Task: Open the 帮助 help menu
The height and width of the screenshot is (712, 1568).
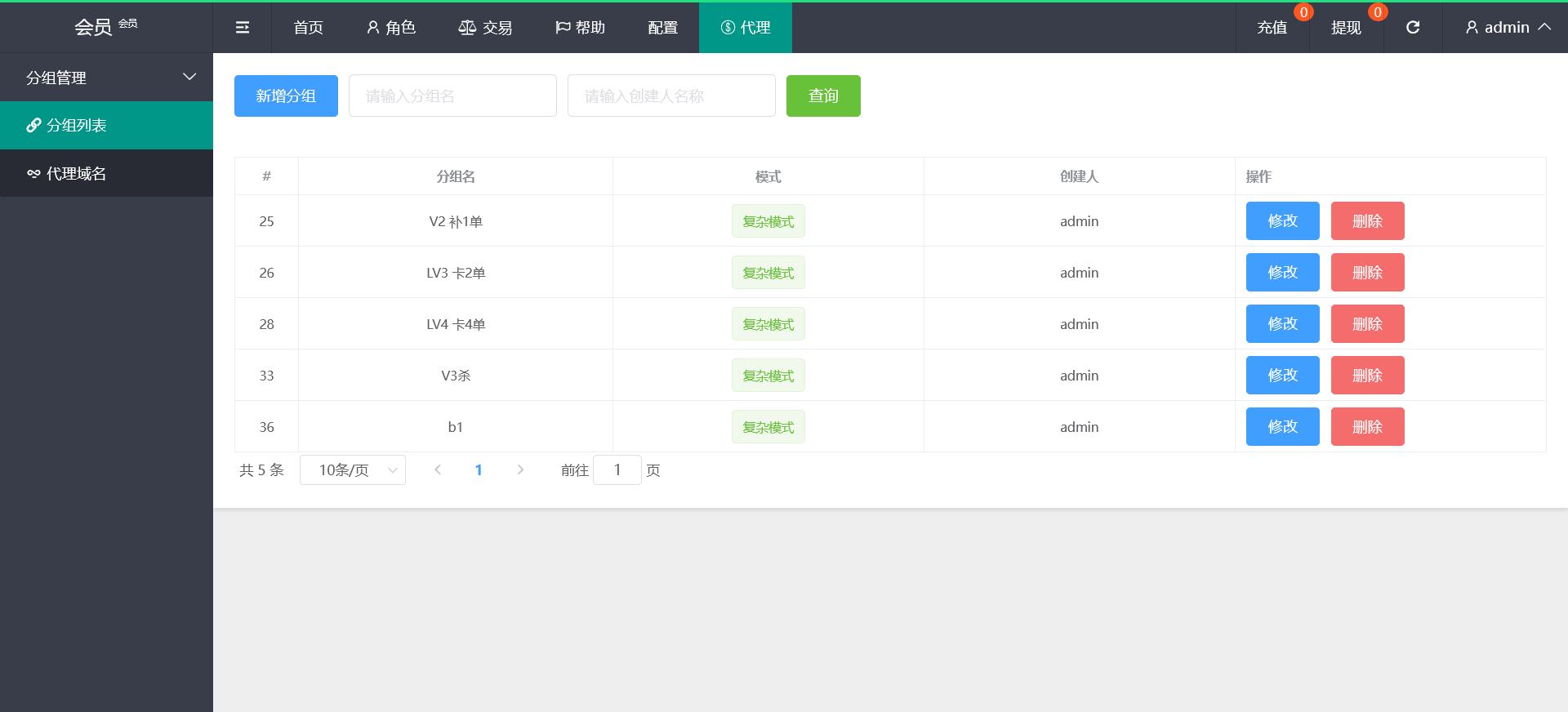Action: tap(580, 28)
